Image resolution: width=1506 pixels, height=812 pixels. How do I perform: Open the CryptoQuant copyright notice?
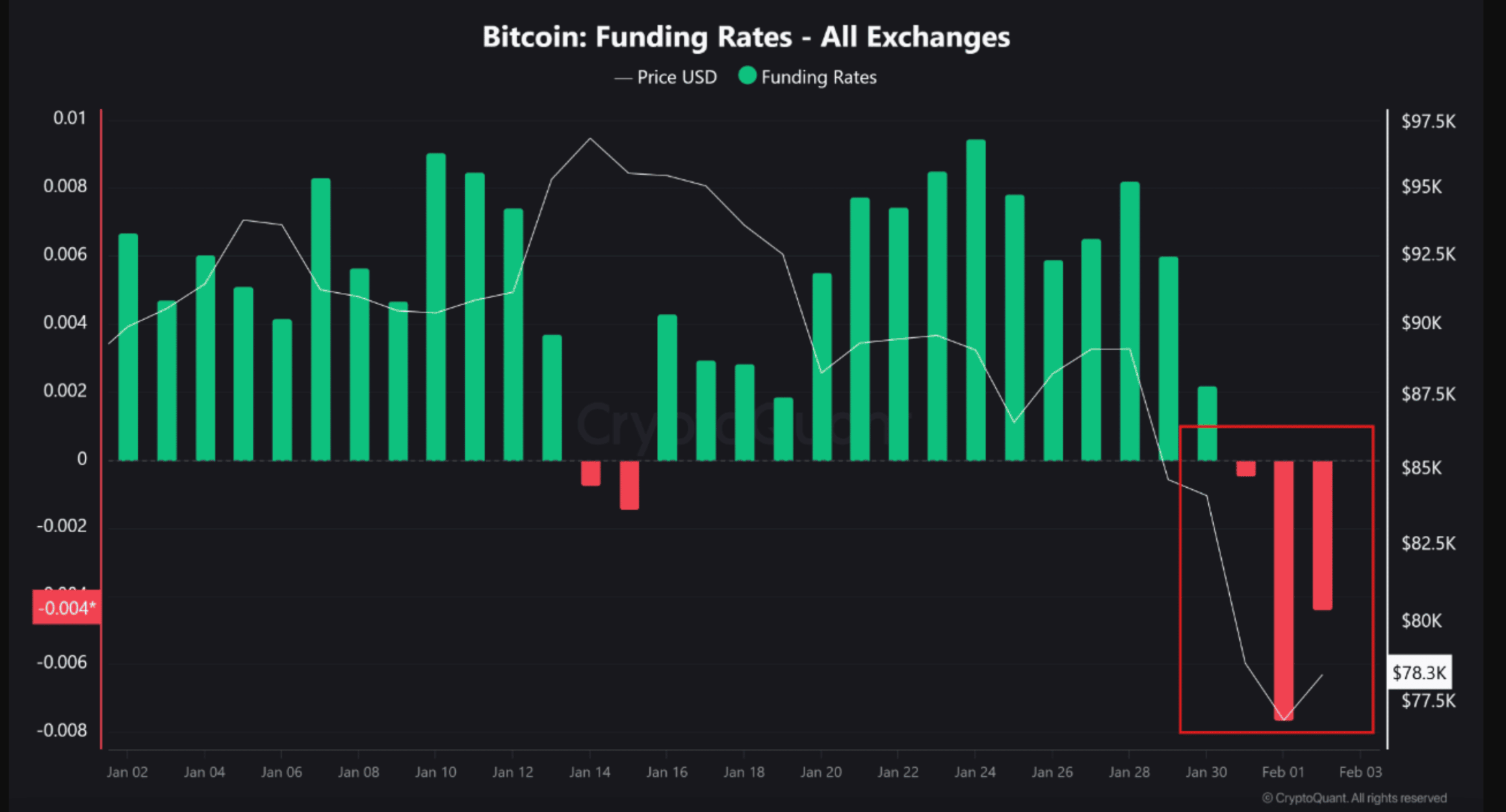point(1354,798)
